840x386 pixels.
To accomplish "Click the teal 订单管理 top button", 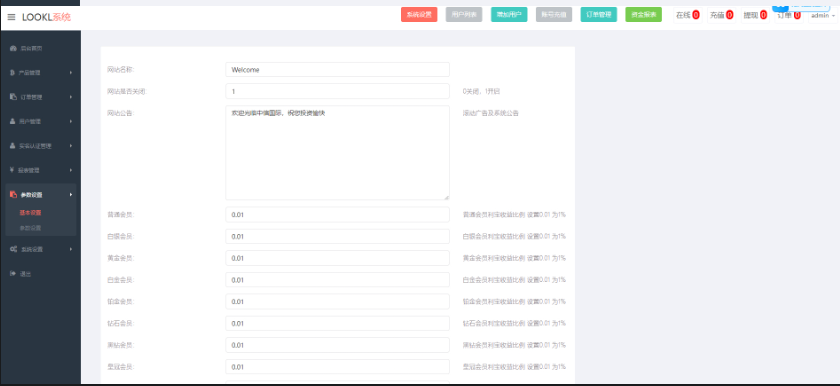I will (x=598, y=15).
